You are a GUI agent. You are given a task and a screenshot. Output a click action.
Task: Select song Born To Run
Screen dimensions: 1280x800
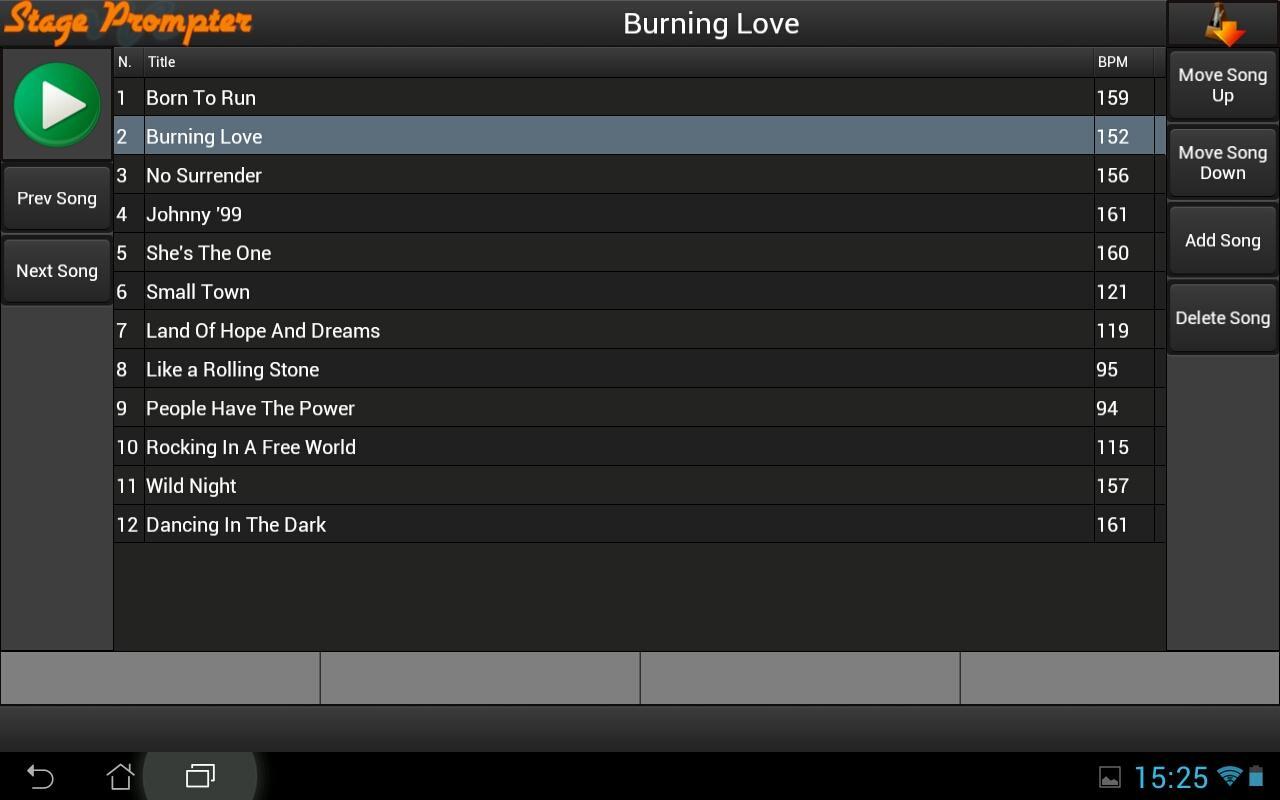(639, 98)
